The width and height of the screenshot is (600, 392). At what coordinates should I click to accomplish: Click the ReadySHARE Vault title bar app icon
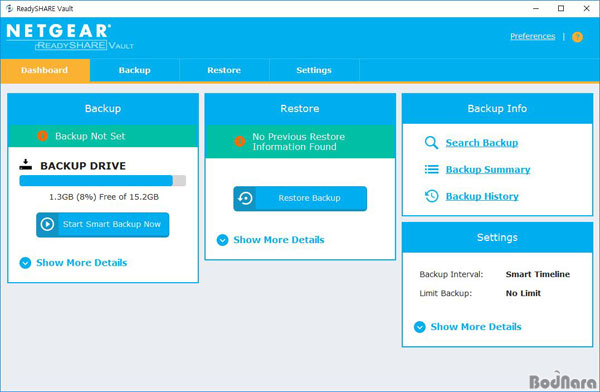[9, 8]
